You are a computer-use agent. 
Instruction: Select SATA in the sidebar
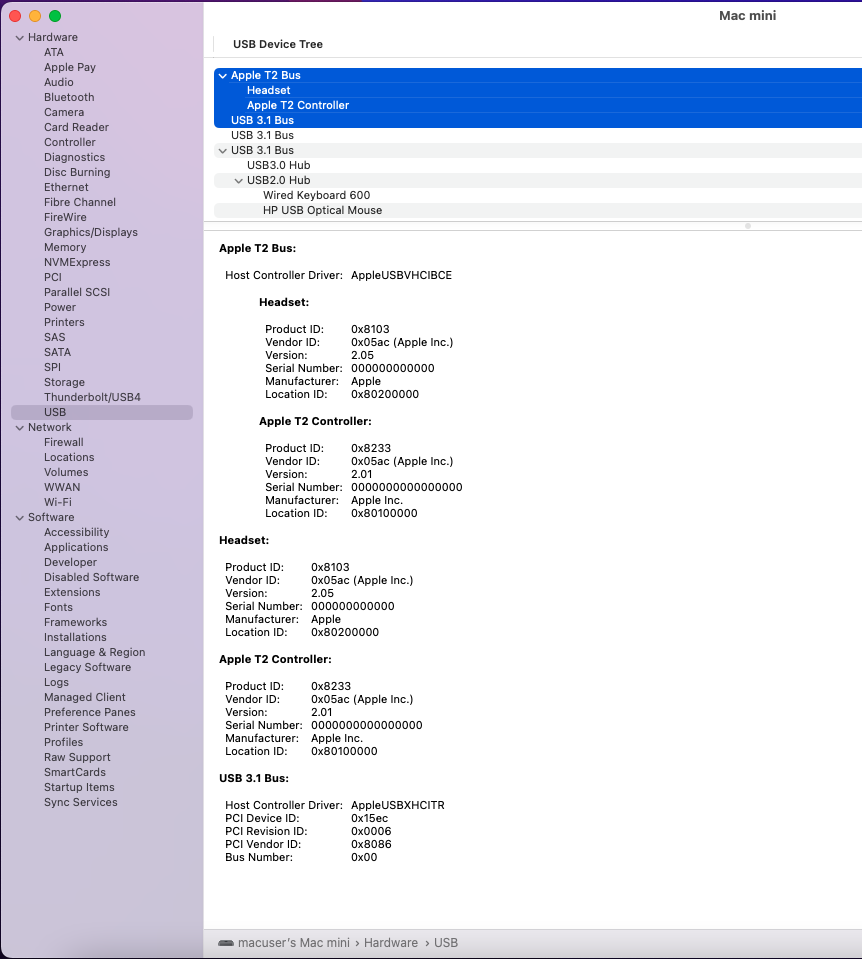coord(58,352)
